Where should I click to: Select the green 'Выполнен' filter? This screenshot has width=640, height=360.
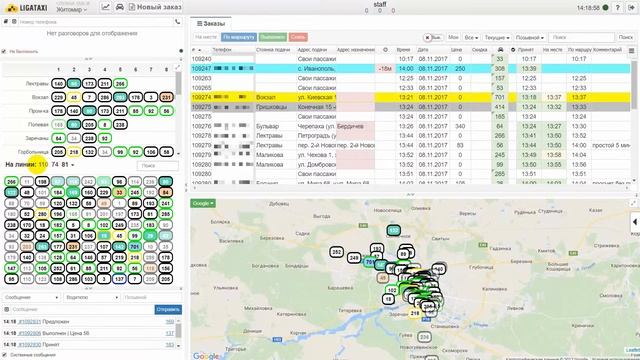click(272, 37)
